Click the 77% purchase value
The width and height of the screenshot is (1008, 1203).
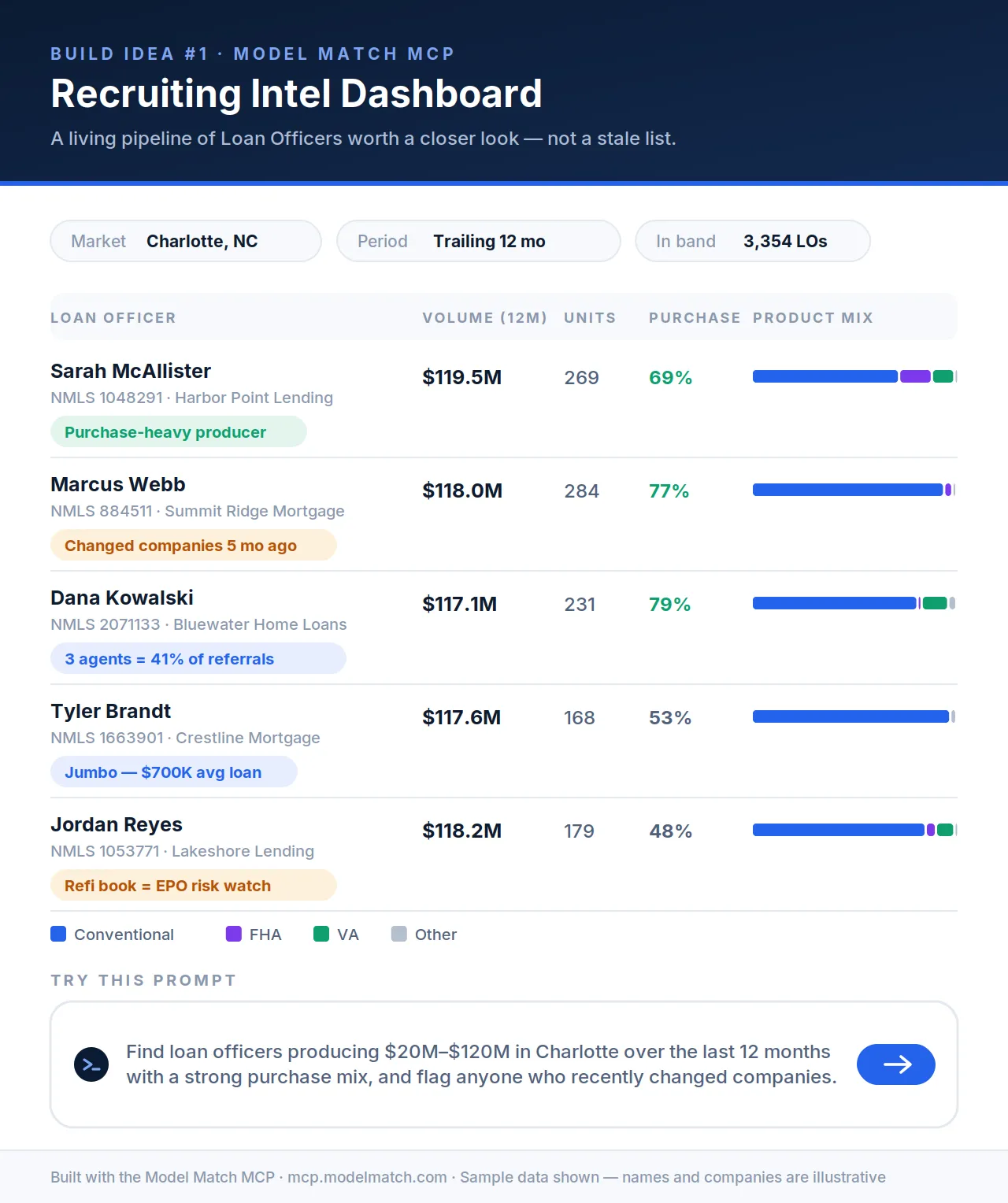point(669,490)
